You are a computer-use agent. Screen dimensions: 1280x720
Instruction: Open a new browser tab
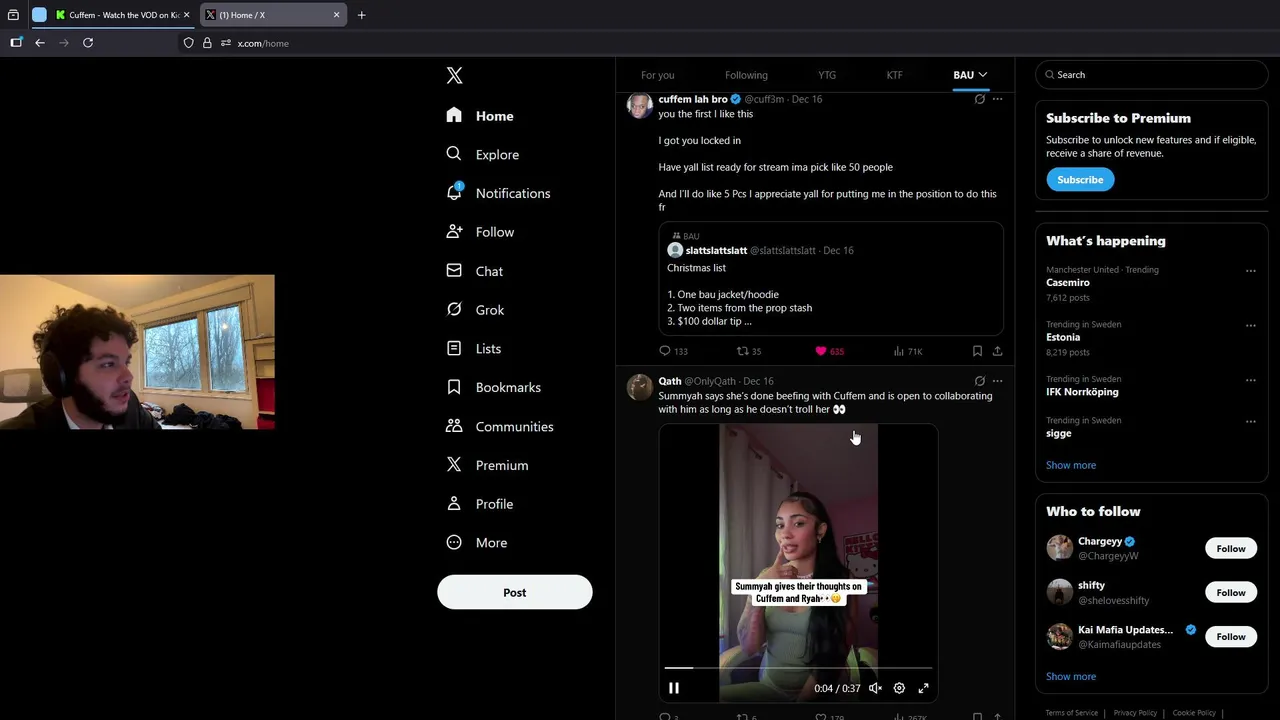pyautogui.click(x=362, y=15)
